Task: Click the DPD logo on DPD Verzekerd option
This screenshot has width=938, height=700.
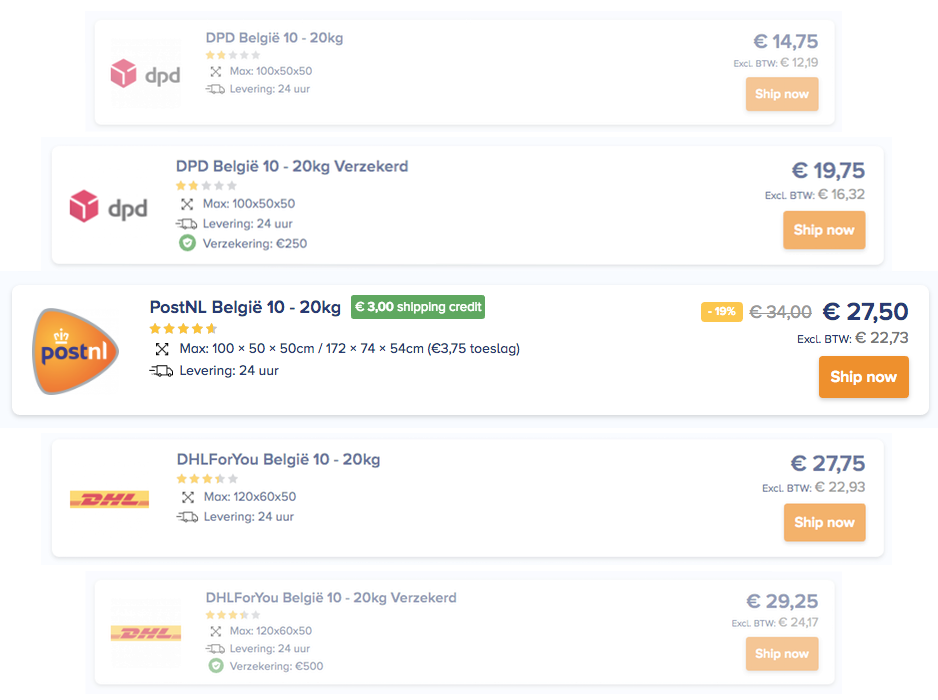Action: point(108,207)
